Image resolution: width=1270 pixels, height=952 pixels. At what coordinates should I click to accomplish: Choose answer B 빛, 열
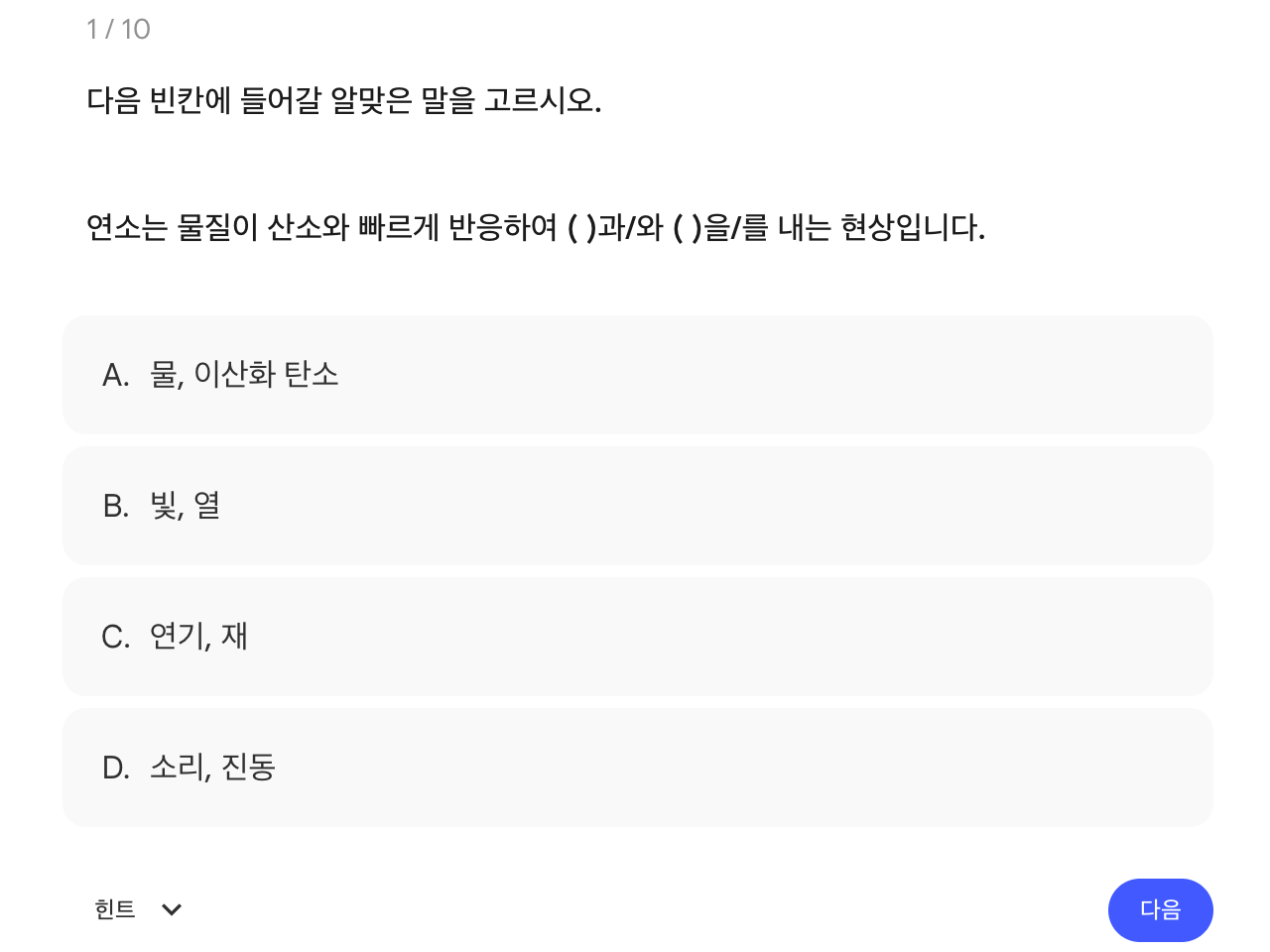tap(637, 506)
